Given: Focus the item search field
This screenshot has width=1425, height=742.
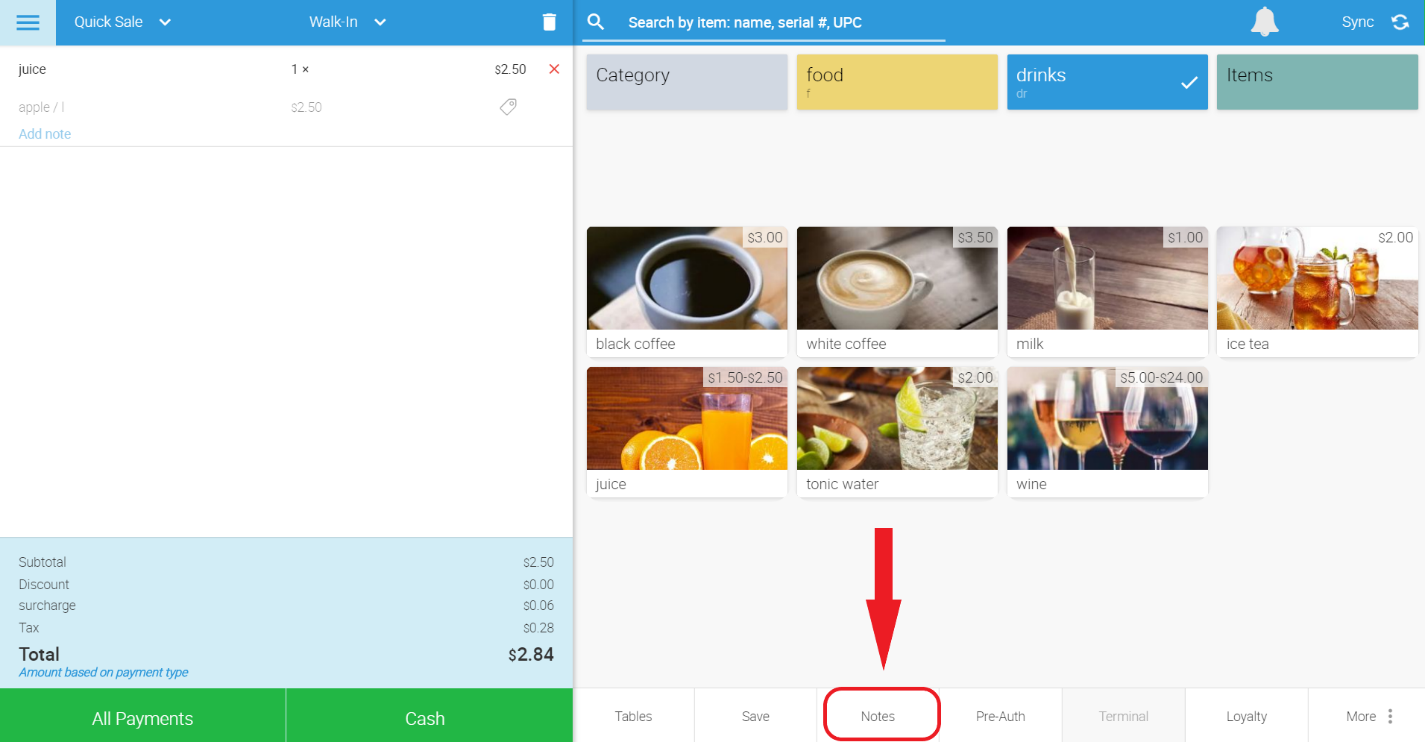Looking at the screenshot, I should click(x=766, y=22).
